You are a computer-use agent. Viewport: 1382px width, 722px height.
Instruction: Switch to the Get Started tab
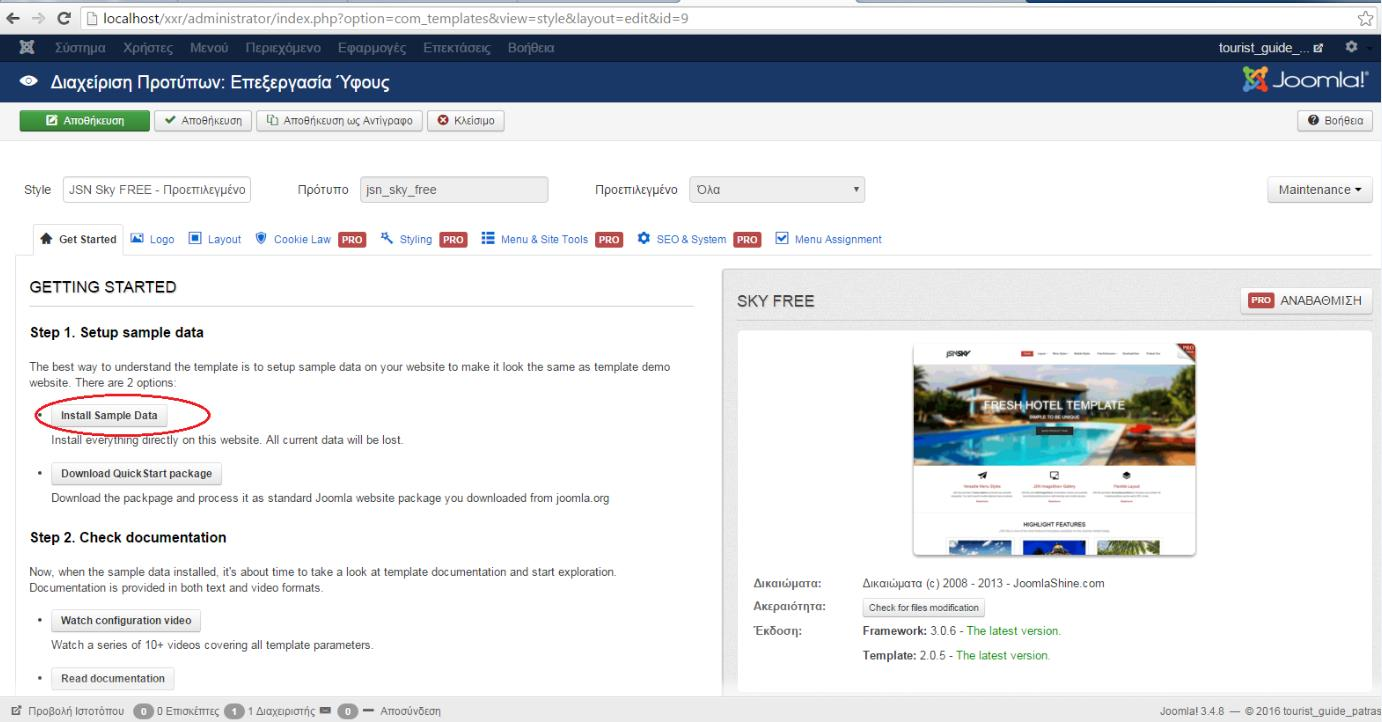tap(78, 239)
